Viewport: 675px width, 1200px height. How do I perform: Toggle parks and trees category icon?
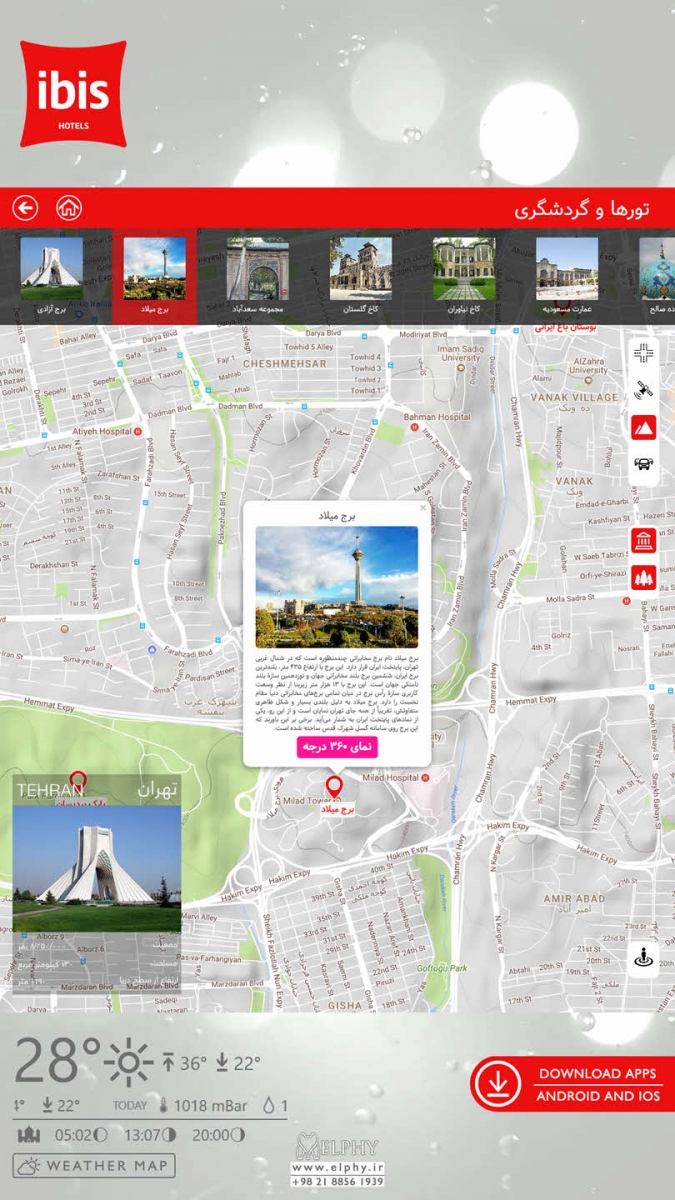tap(644, 577)
